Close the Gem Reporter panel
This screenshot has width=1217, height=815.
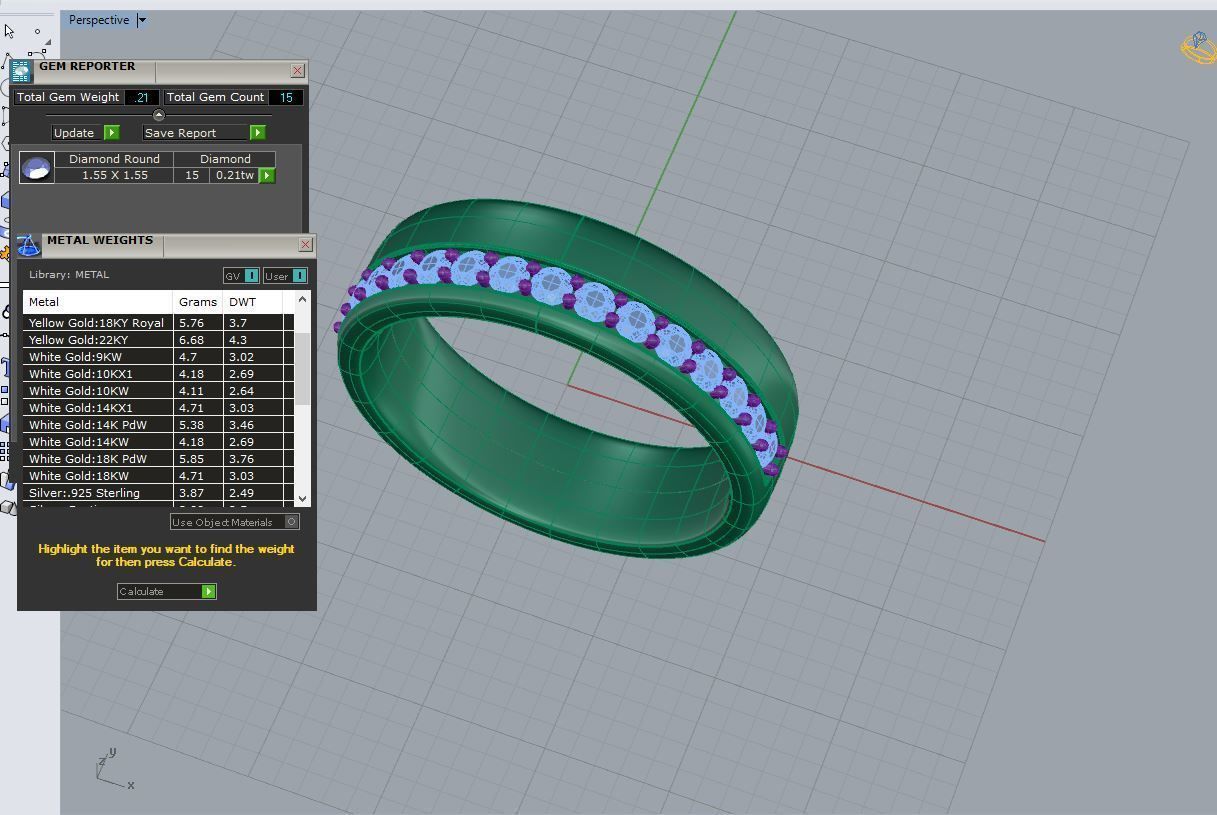point(297,71)
